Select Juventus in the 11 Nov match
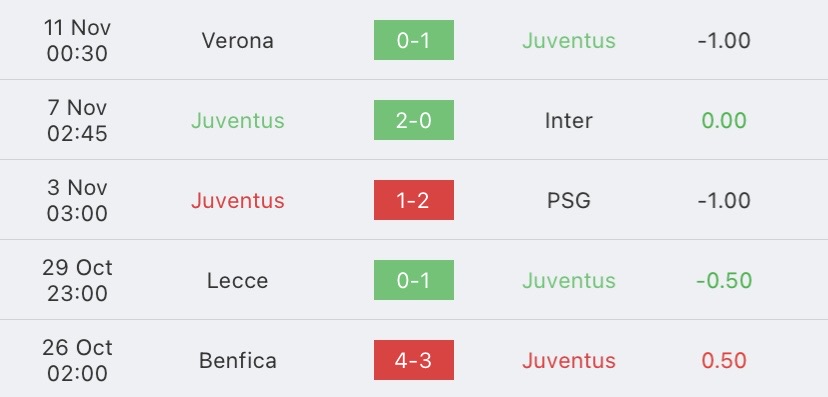Viewport: 828px width, 397px height. click(x=569, y=41)
